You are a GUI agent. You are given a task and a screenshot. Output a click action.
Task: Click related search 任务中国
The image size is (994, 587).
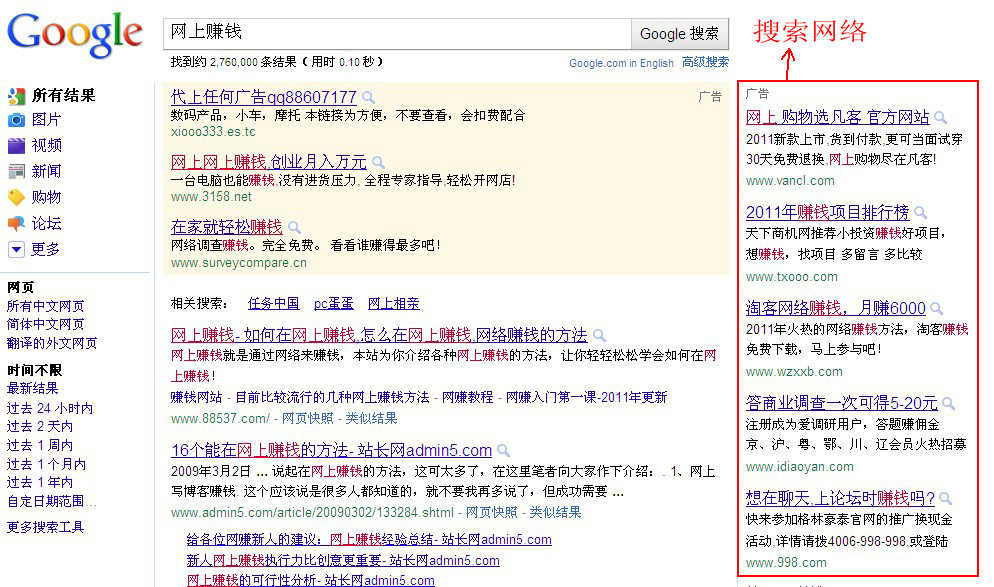(x=273, y=304)
